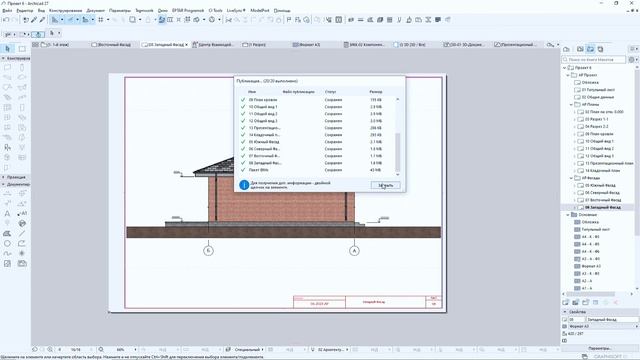This screenshot has width=640, height=360.
Task: Open the Специальный dropdown in bottom bar
Action: pos(262,349)
